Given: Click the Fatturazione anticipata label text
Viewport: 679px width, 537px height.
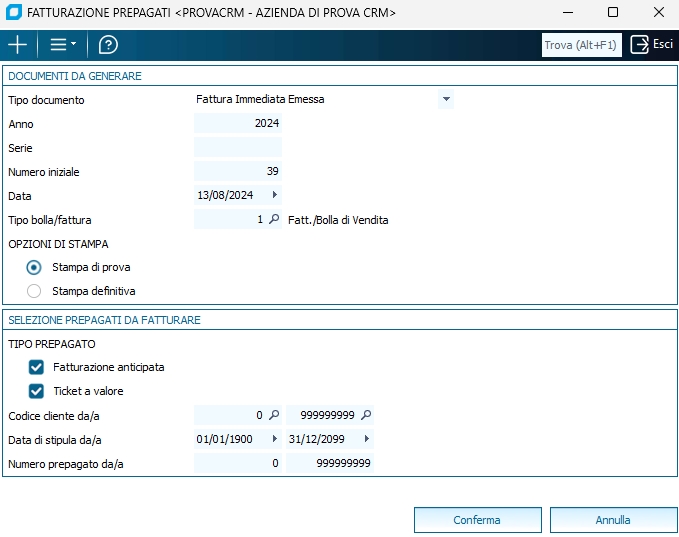Looking at the screenshot, I should [109, 367].
